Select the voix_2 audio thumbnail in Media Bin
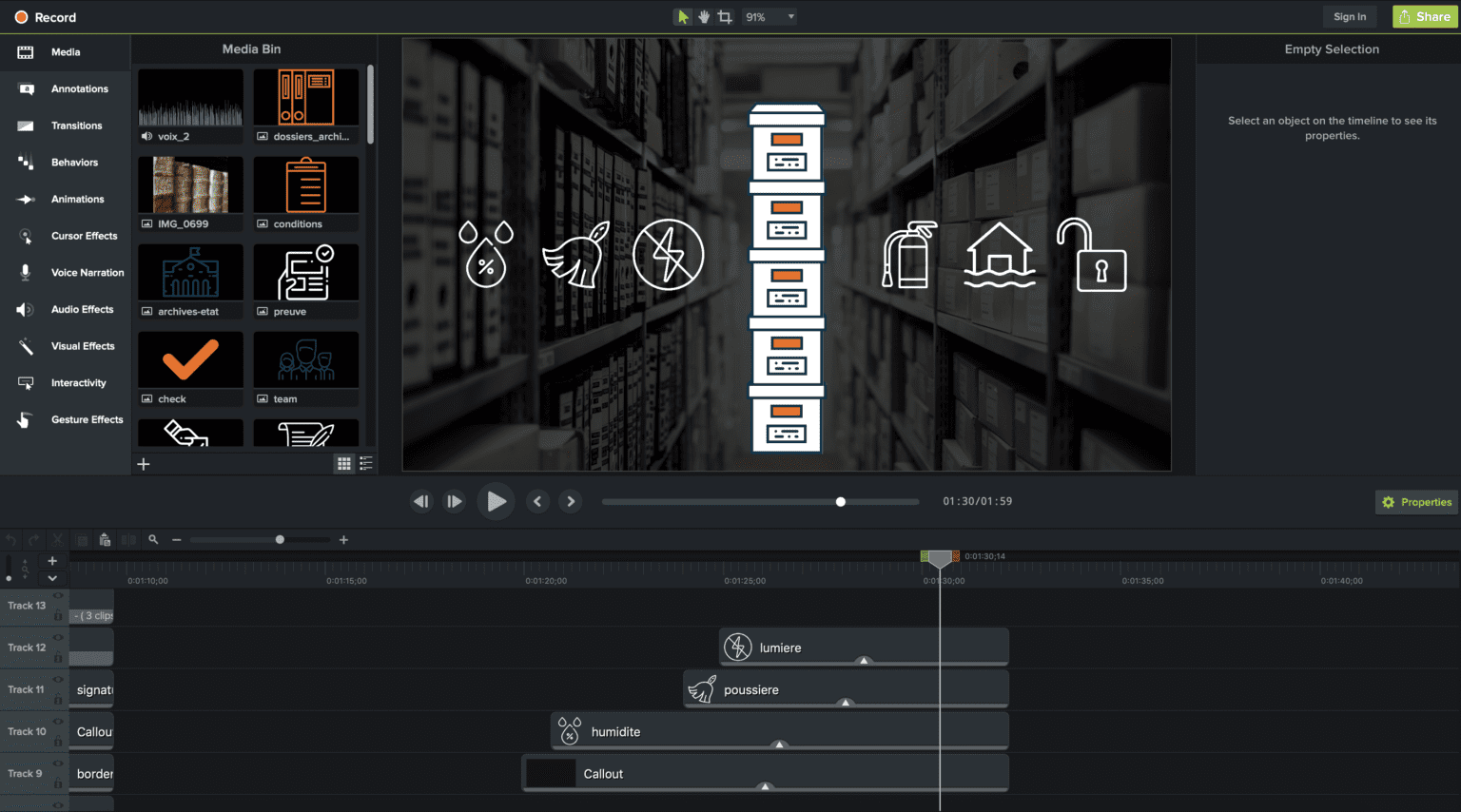The height and width of the screenshot is (812, 1461). point(189,97)
